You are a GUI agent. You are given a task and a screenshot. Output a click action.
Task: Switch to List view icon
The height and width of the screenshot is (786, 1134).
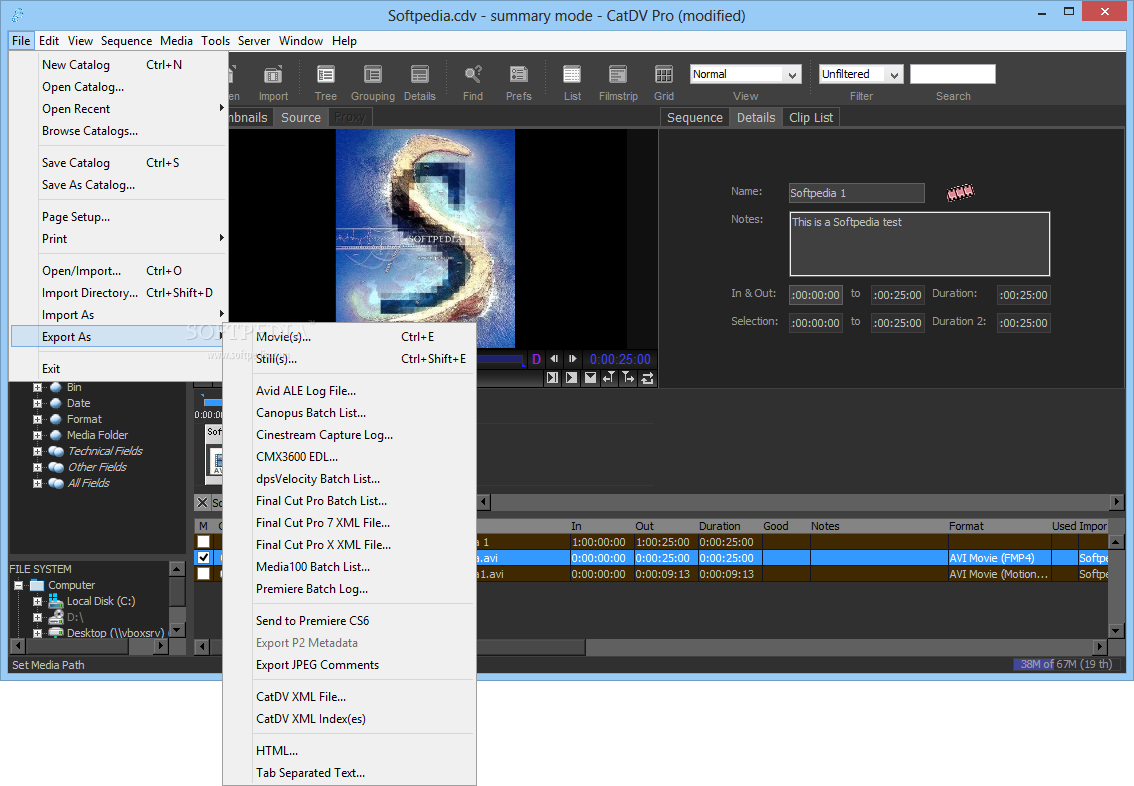(572, 74)
